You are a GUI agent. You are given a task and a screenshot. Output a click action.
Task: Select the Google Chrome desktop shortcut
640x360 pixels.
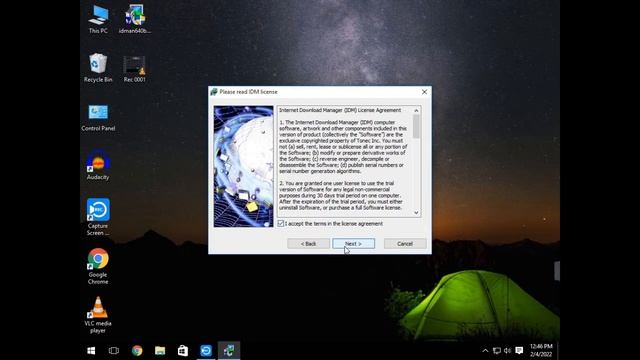98,266
